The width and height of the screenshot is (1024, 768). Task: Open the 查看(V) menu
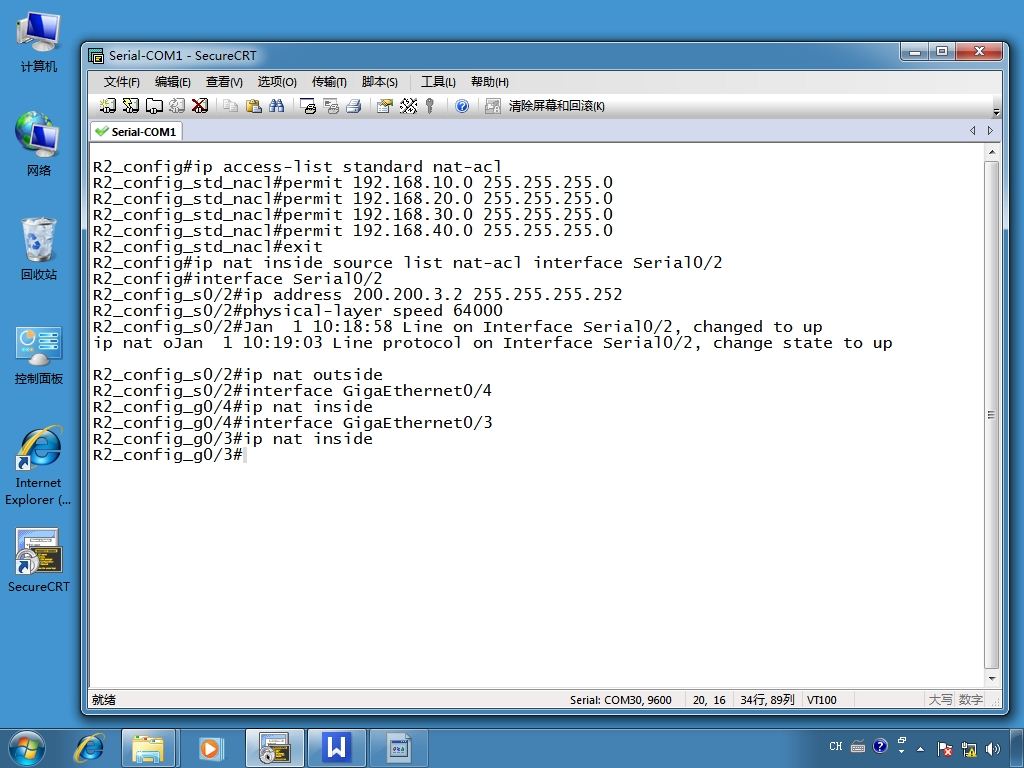pyautogui.click(x=224, y=82)
